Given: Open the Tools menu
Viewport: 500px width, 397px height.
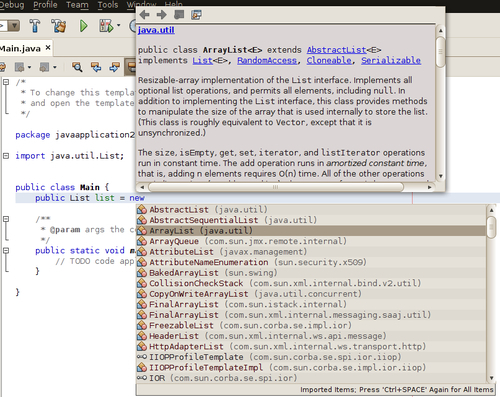Looking at the screenshot, I should click(108, 5).
